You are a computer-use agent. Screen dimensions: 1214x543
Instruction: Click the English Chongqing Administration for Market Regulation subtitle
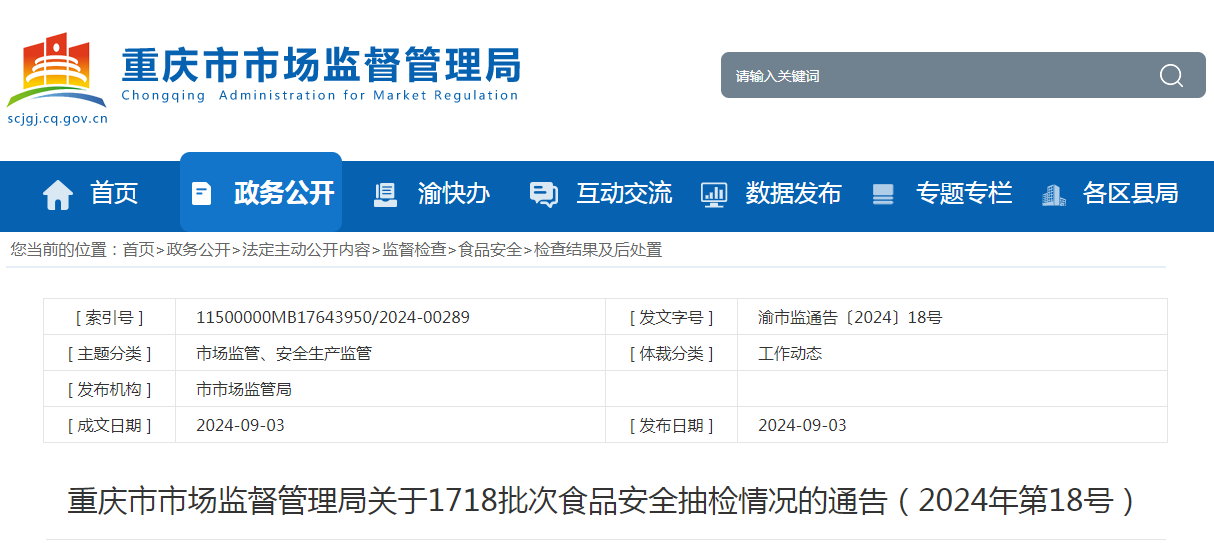click(x=320, y=96)
